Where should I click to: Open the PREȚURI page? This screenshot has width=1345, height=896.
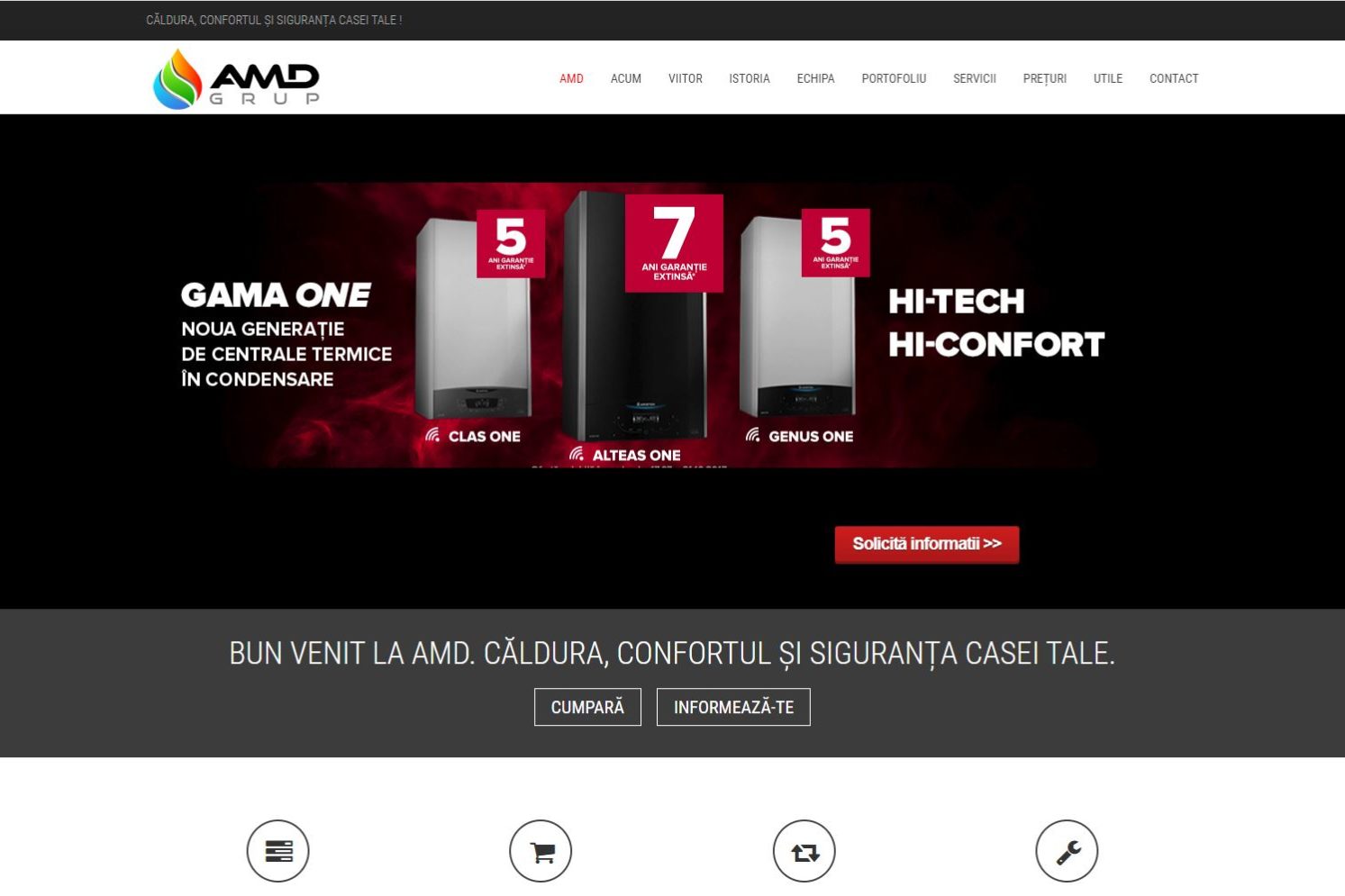tap(1045, 78)
